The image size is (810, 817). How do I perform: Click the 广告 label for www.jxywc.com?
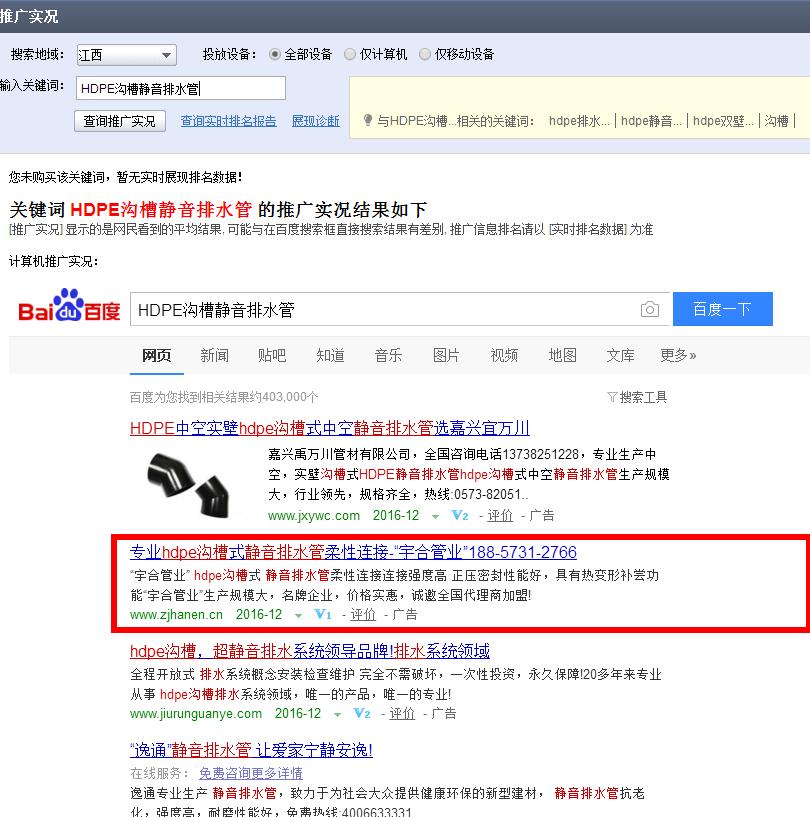[542, 515]
